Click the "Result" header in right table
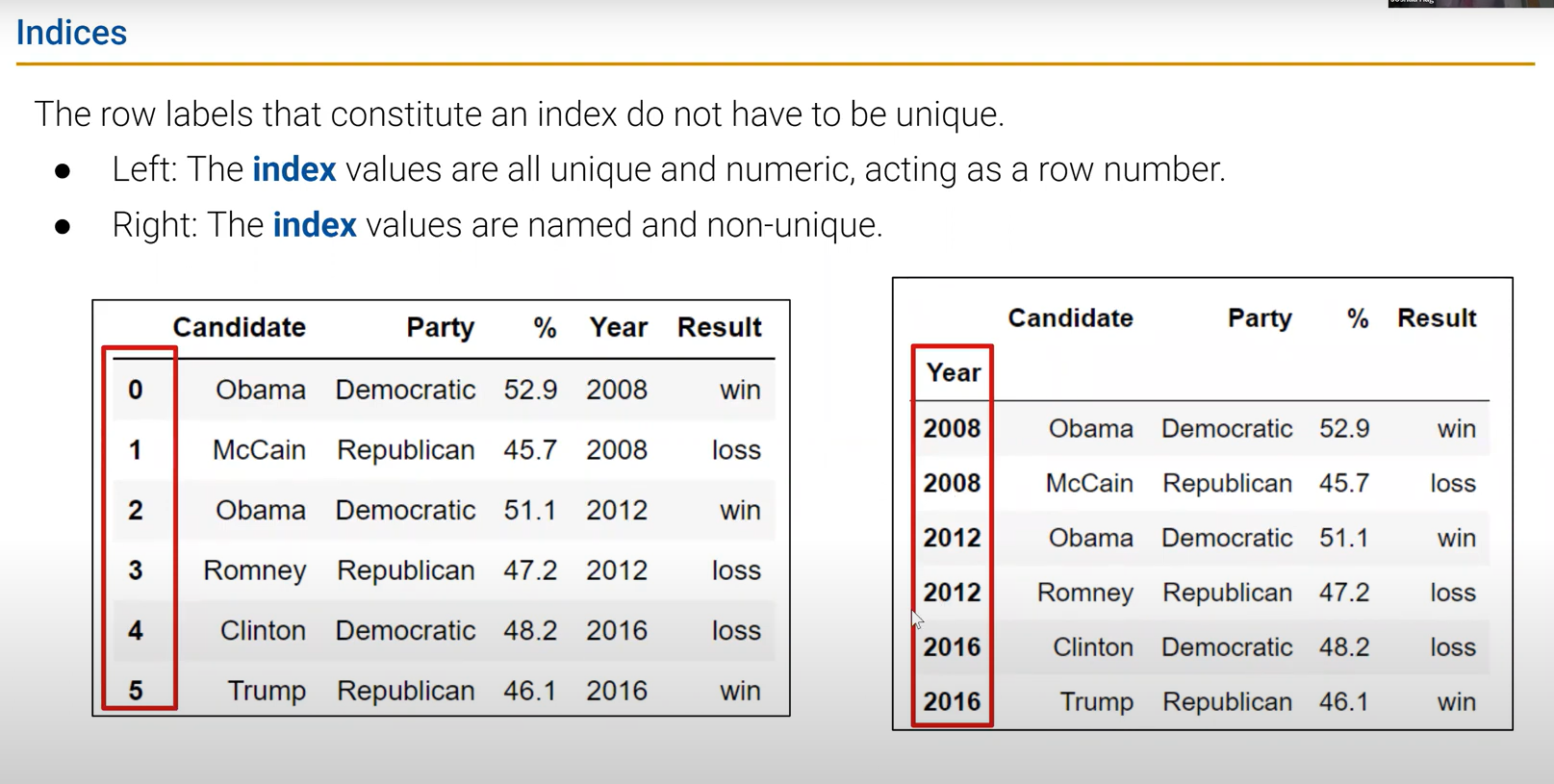The width and height of the screenshot is (1554, 784). point(1436,318)
